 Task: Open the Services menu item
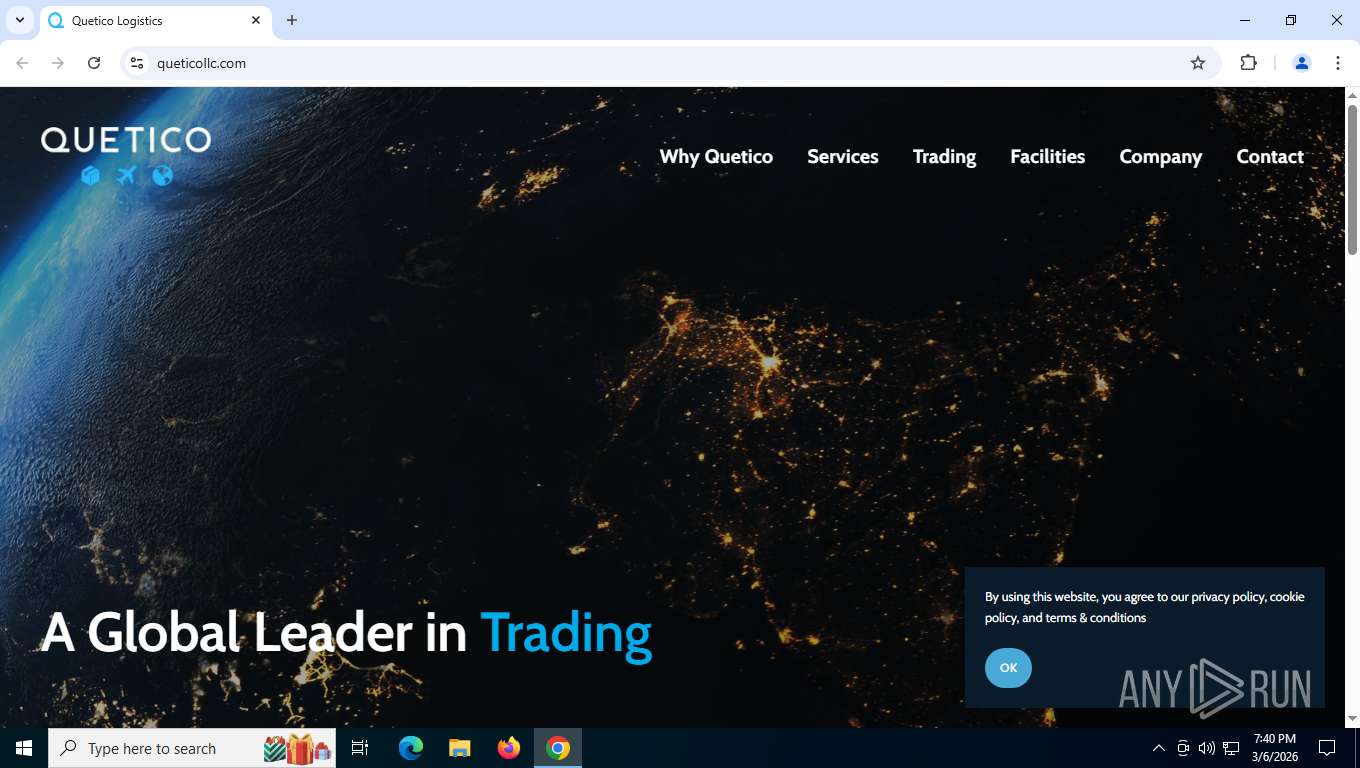(843, 156)
